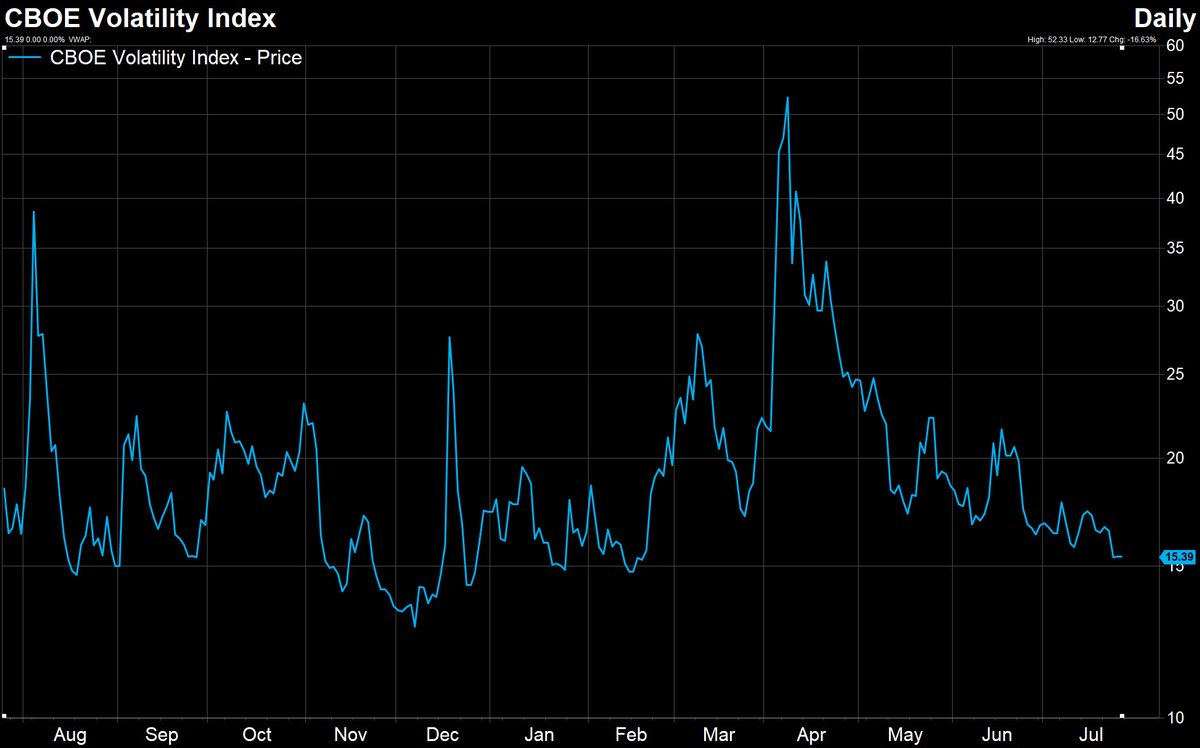Click the Jan month label
Image resolution: width=1200 pixels, height=748 pixels.
coord(539,735)
